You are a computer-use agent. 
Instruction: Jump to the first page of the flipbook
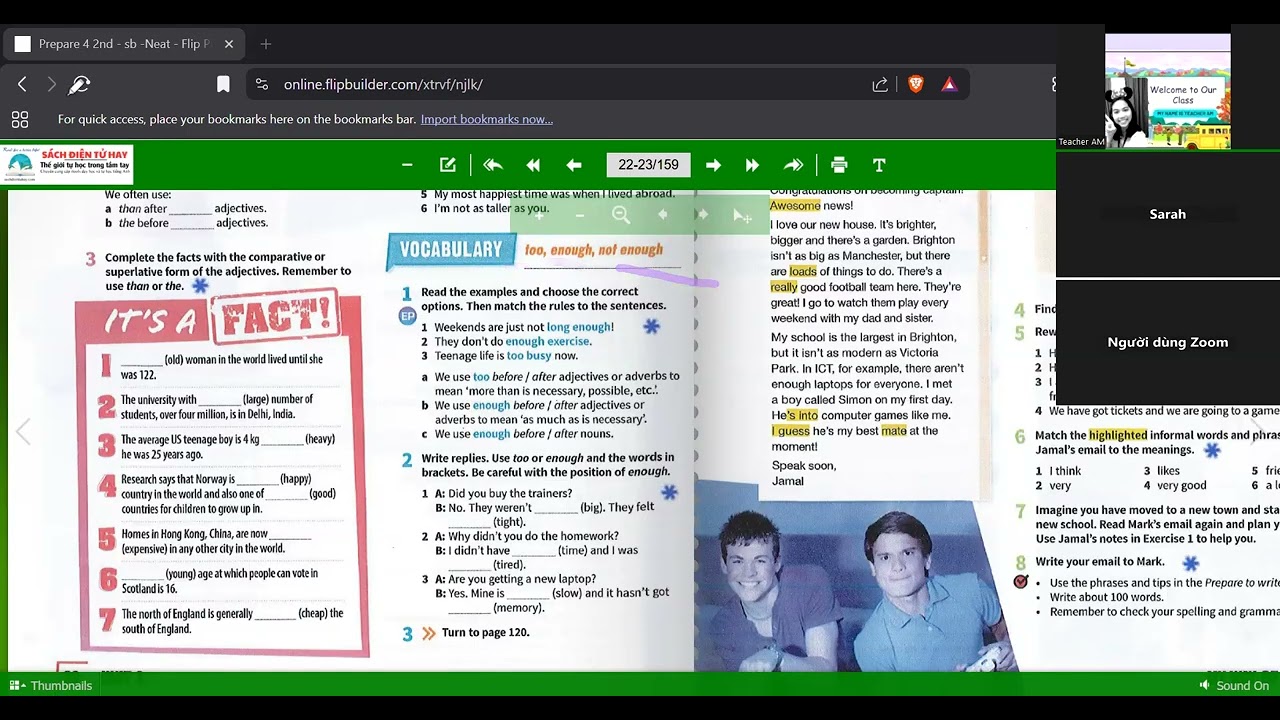coord(492,165)
